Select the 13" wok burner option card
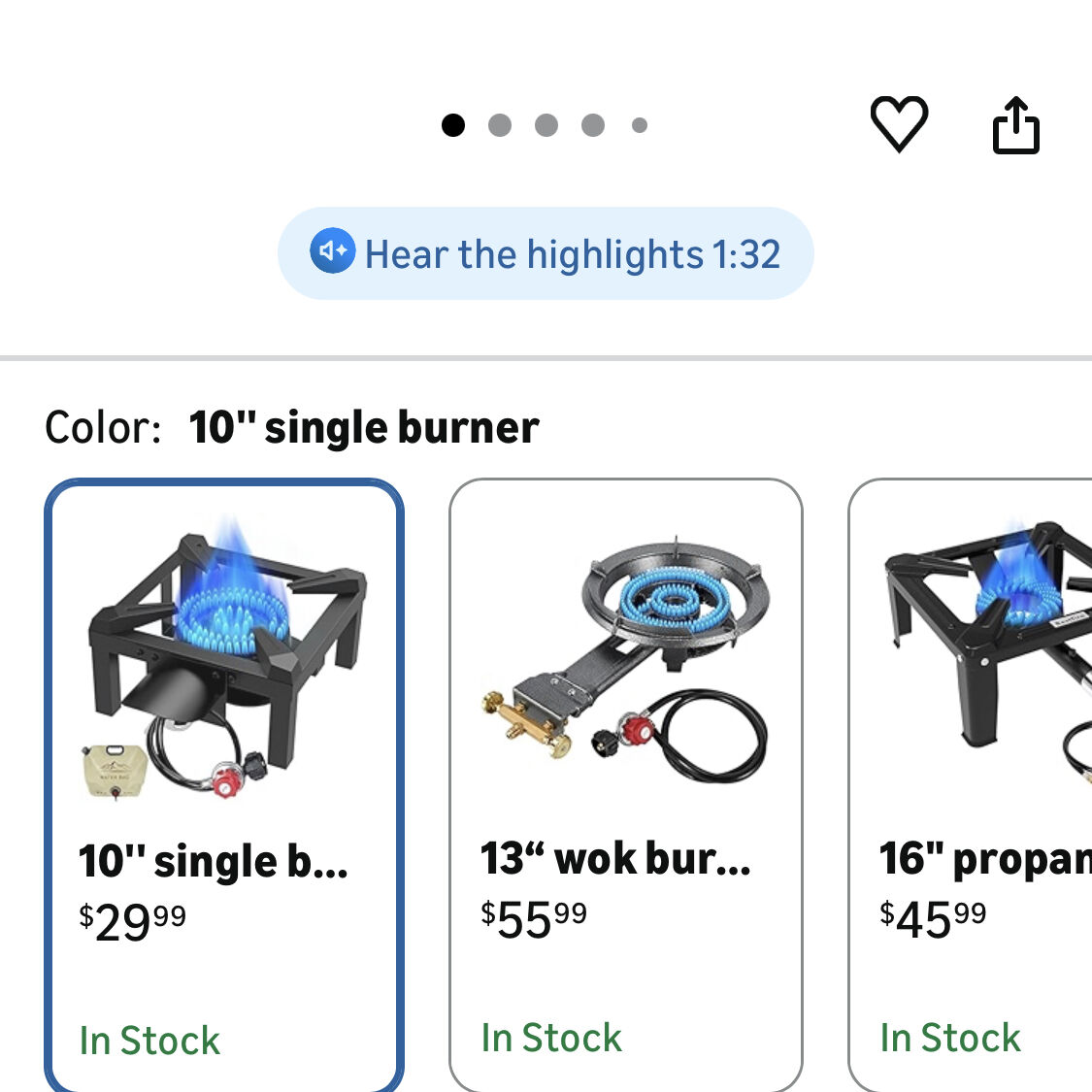The height and width of the screenshot is (1092, 1092). click(626, 785)
